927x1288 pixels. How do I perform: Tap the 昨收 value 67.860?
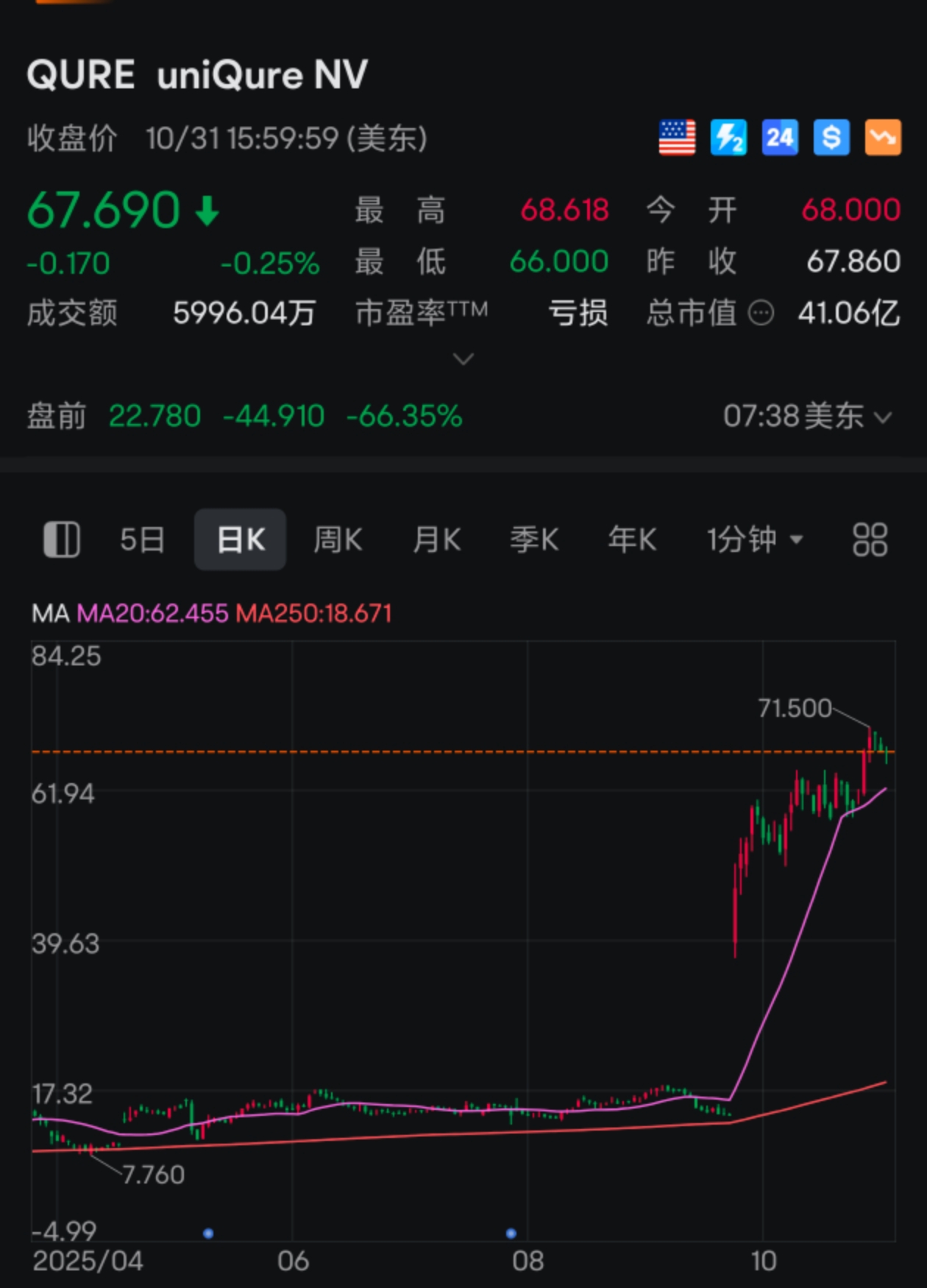pos(853,262)
